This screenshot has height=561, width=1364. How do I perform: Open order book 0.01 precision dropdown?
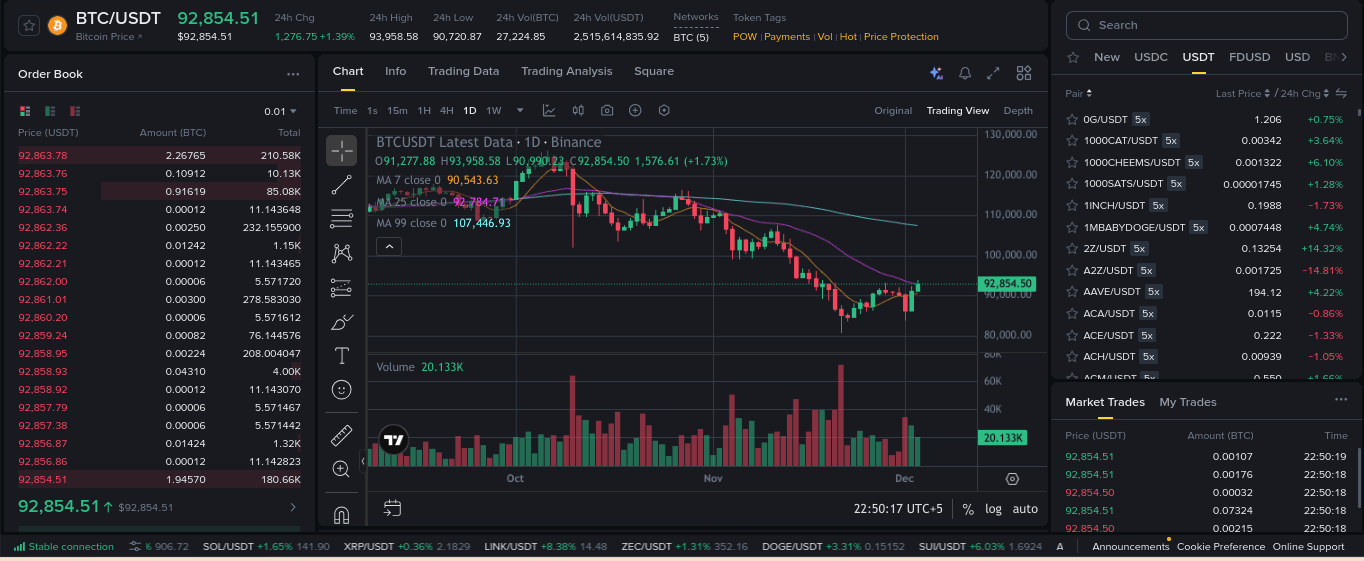280,111
